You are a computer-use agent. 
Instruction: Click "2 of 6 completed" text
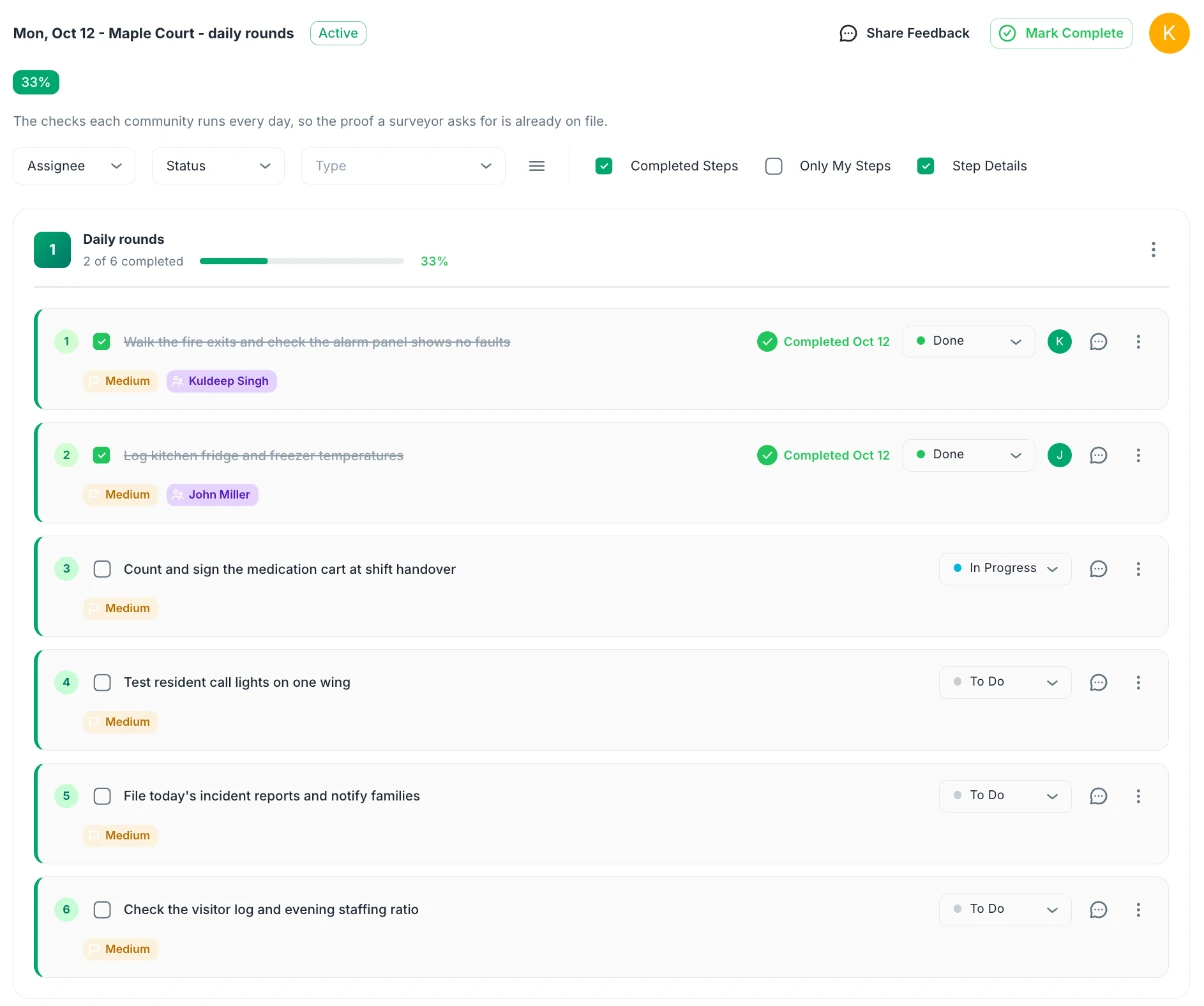133,261
